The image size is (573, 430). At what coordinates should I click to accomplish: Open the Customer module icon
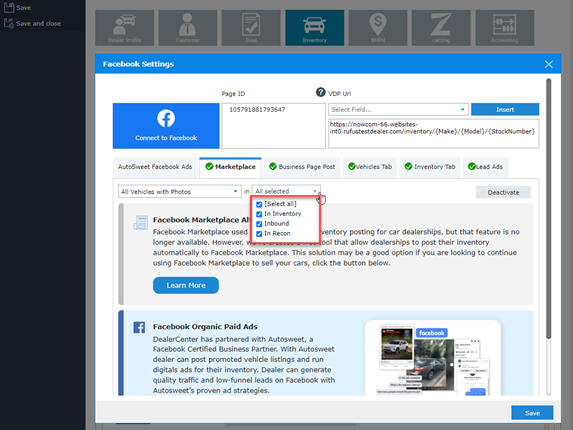pyautogui.click(x=188, y=28)
